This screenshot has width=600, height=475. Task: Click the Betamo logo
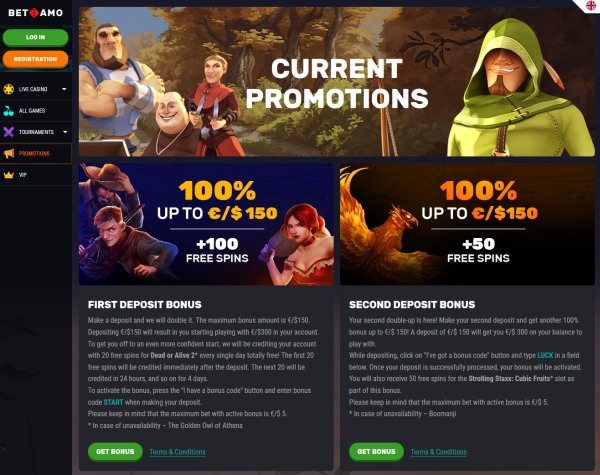[36, 13]
